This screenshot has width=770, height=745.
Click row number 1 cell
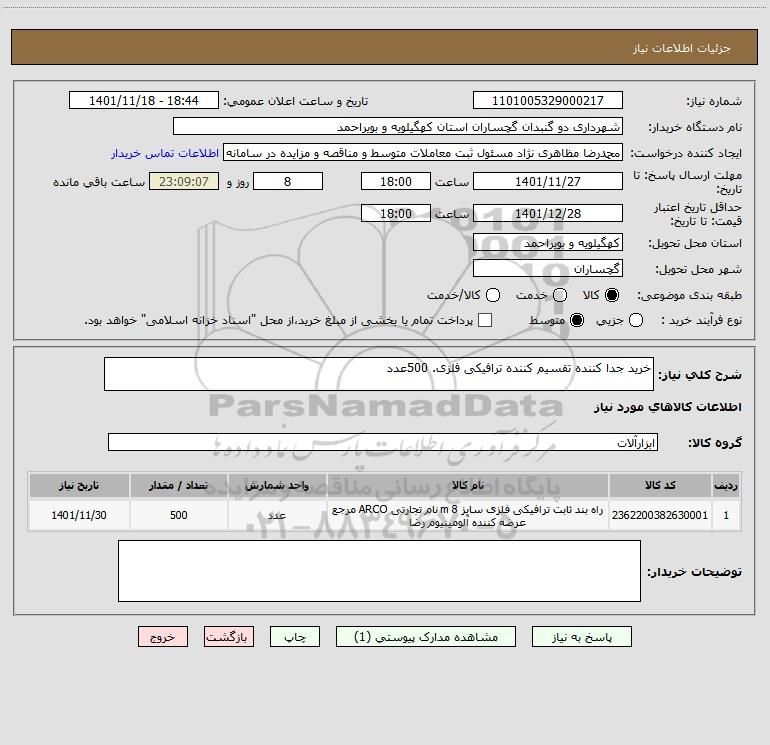coord(726,515)
